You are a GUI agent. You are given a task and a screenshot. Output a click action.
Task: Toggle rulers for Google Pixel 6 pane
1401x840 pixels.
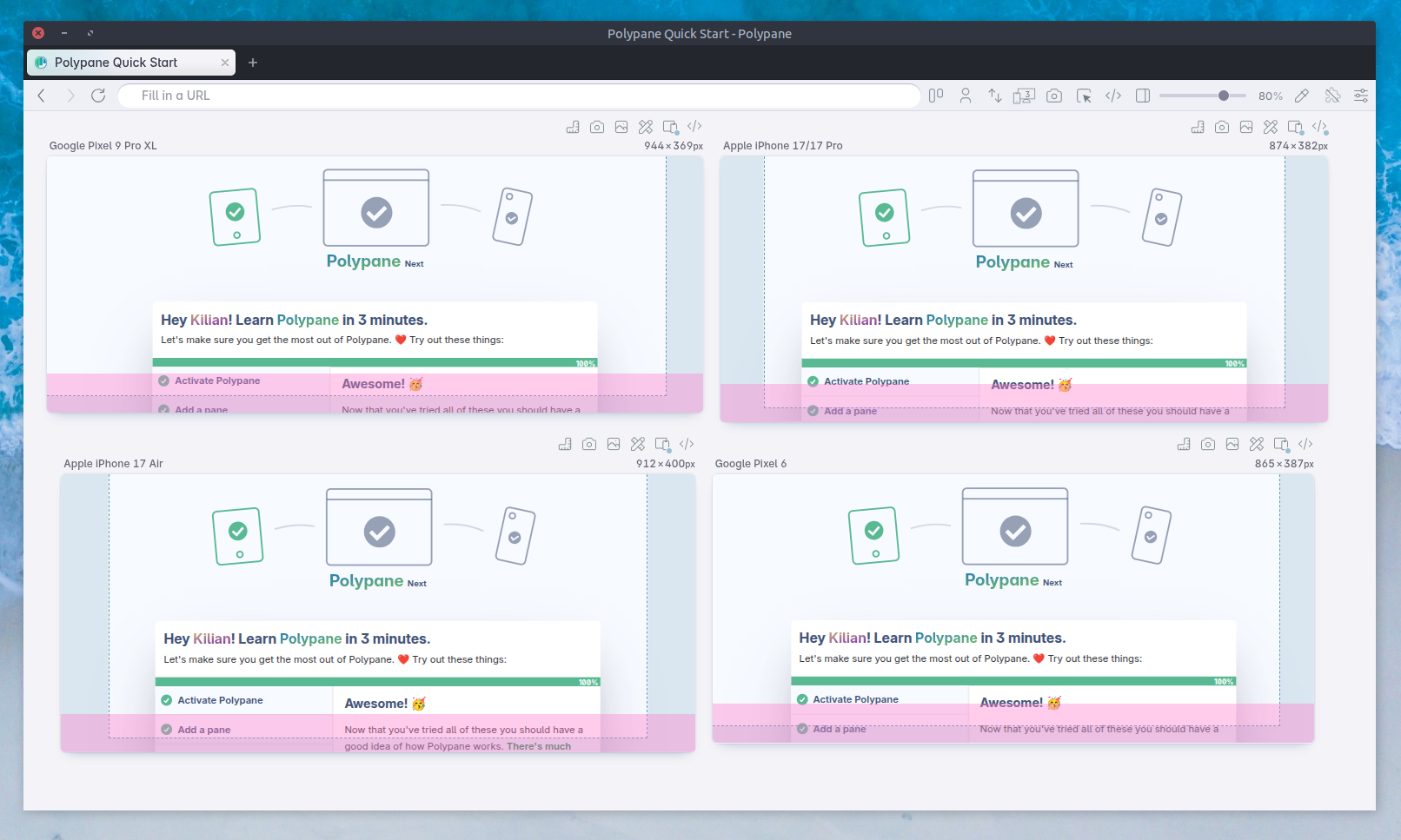click(1184, 444)
